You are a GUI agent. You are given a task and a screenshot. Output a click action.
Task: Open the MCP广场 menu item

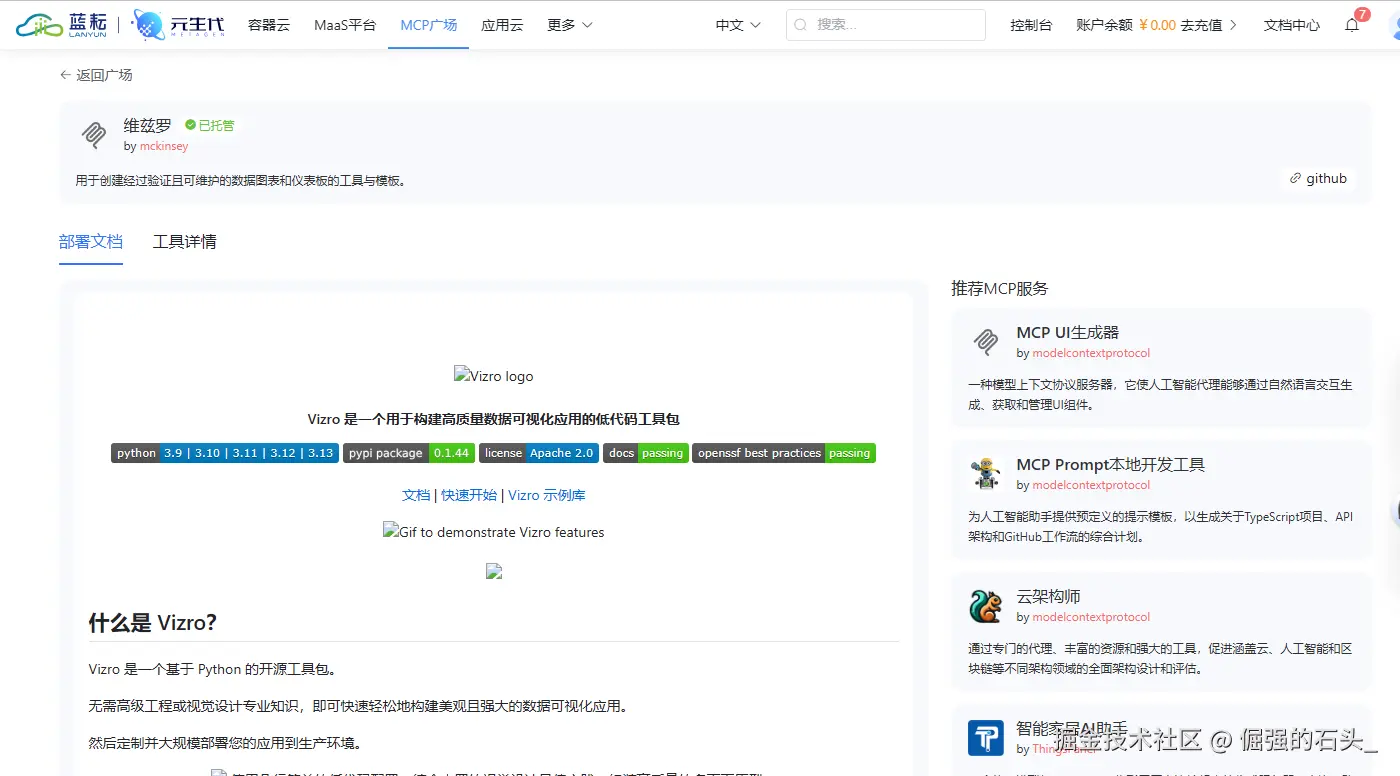pyautogui.click(x=428, y=25)
